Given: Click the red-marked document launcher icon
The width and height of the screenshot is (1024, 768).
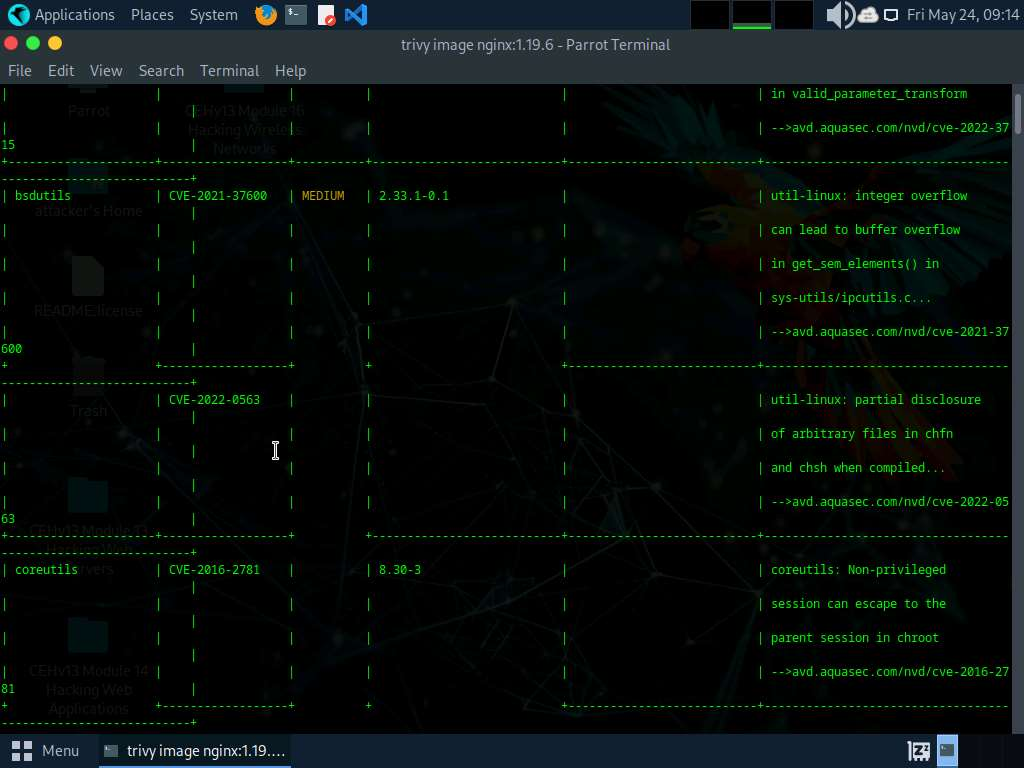Looking at the screenshot, I should pyautogui.click(x=326, y=15).
